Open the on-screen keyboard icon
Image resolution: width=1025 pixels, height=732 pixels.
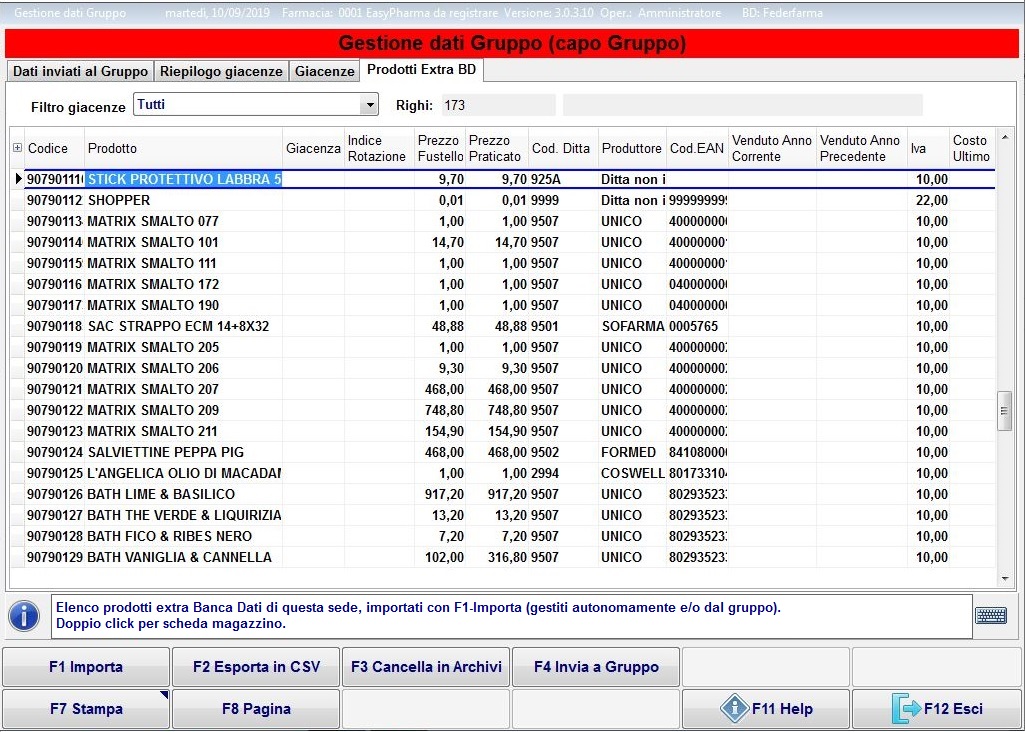tap(990, 616)
